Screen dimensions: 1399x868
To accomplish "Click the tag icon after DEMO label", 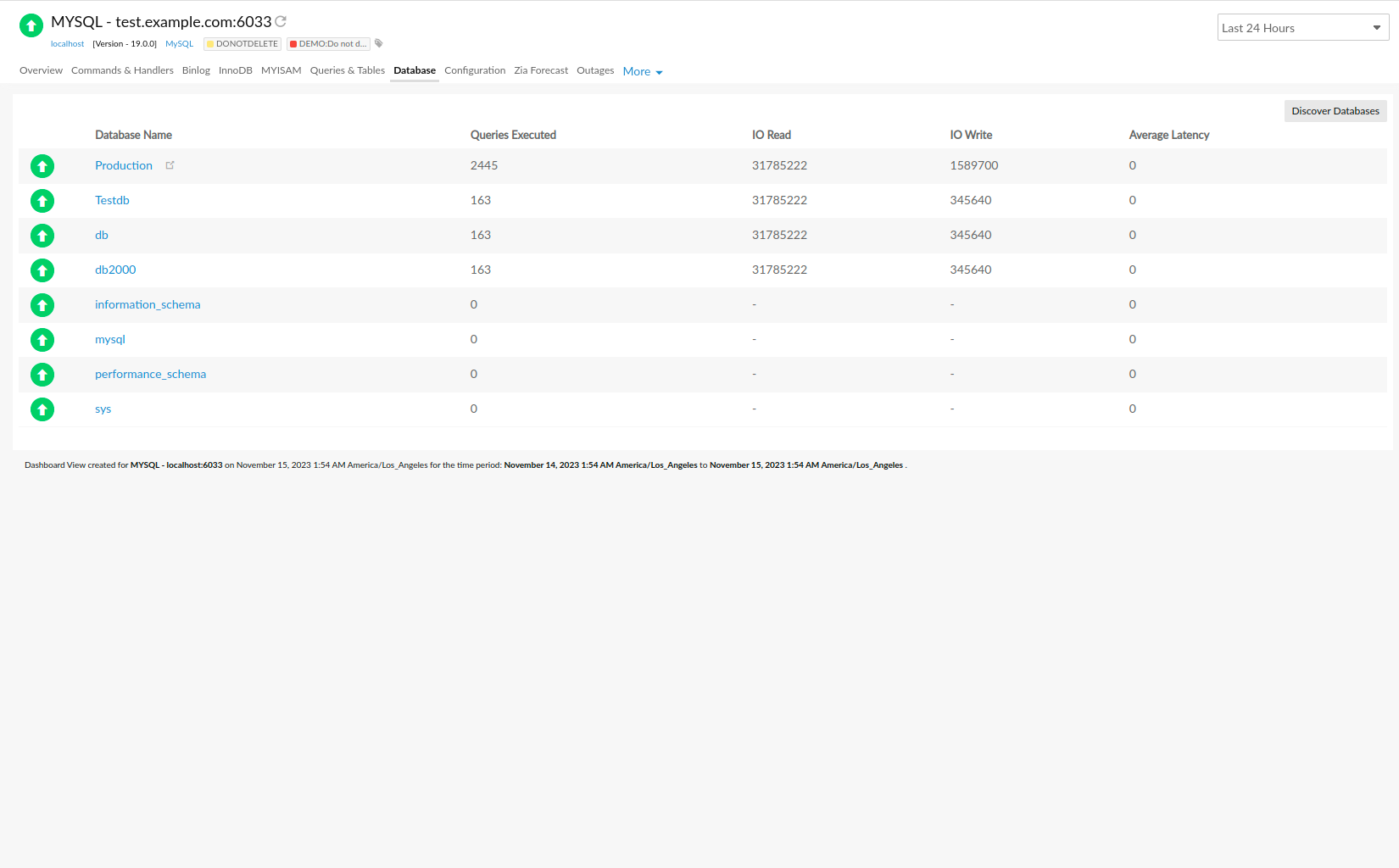I will (x=379, y=43).
